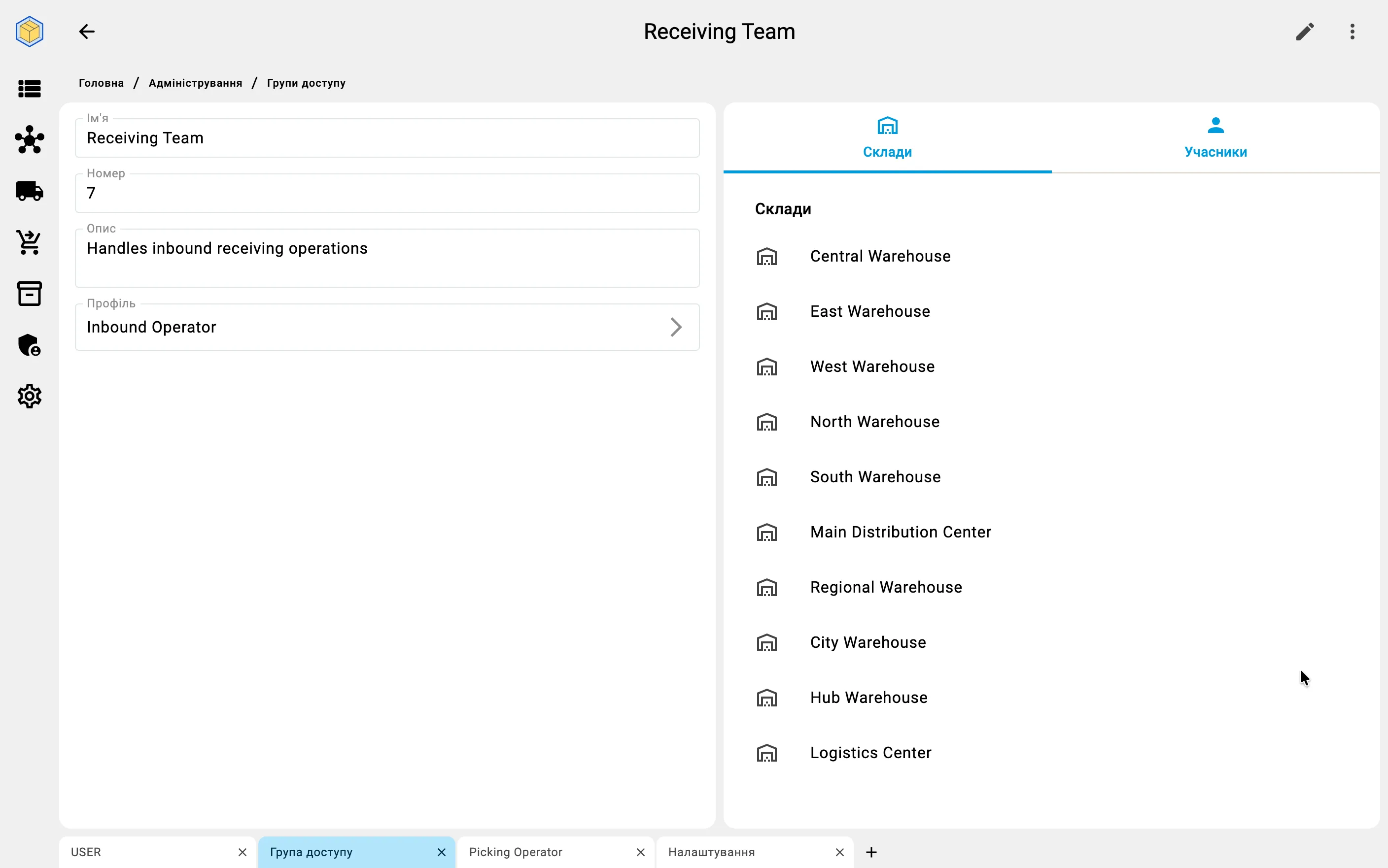
Task: Select the Склади tab
Action: 887,138
